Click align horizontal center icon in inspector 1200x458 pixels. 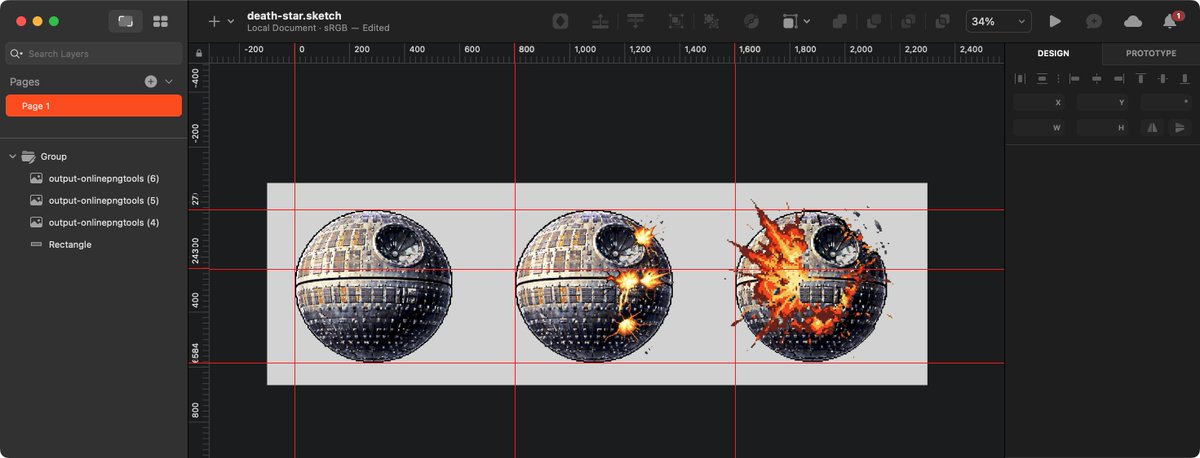[x=1096, y=78]
